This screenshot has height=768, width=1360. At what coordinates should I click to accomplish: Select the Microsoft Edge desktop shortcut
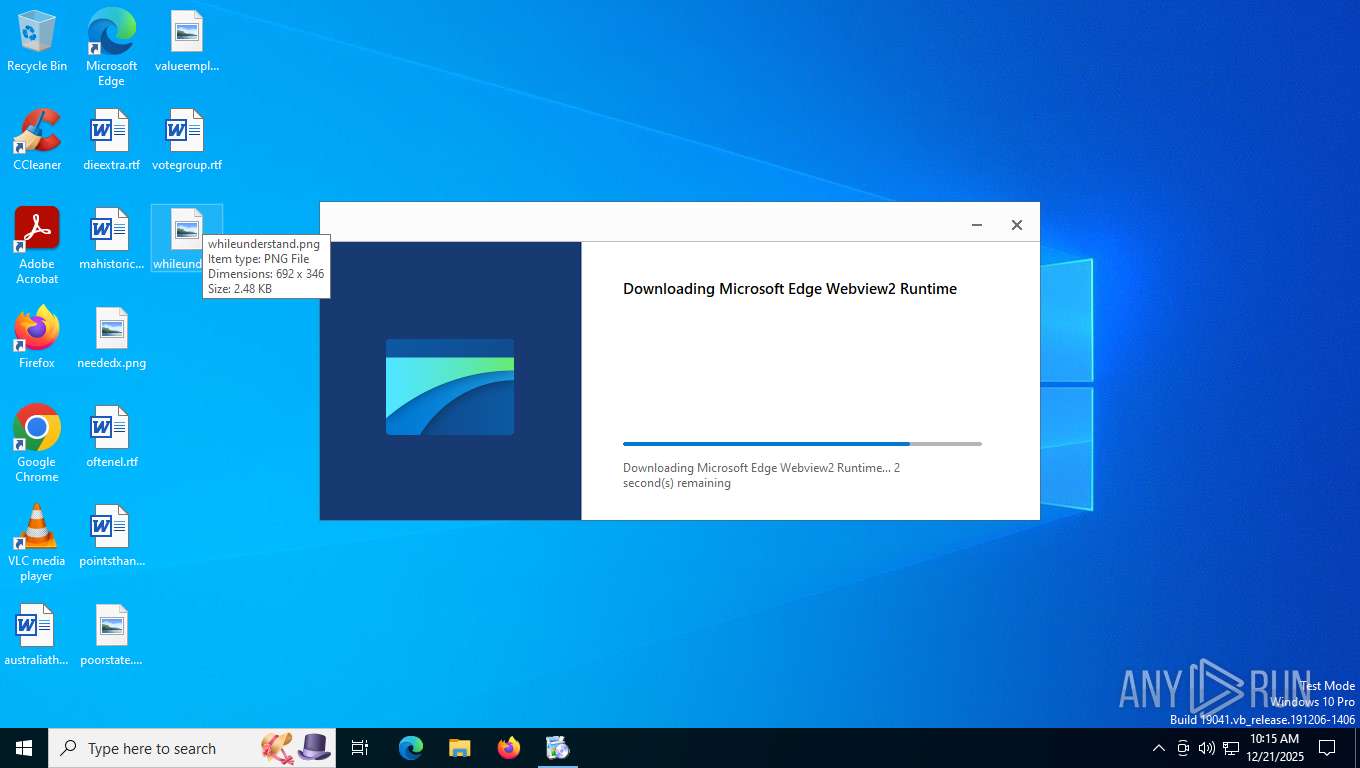pyautogui.click(x=111, y=47)
